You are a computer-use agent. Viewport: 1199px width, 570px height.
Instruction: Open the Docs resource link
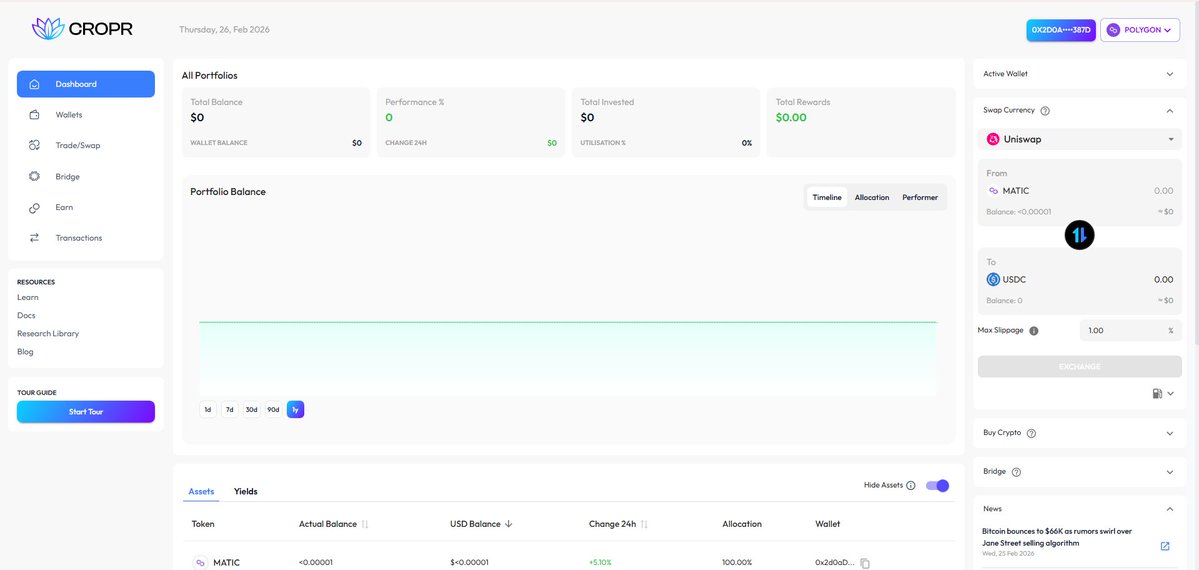pos(26,315)
